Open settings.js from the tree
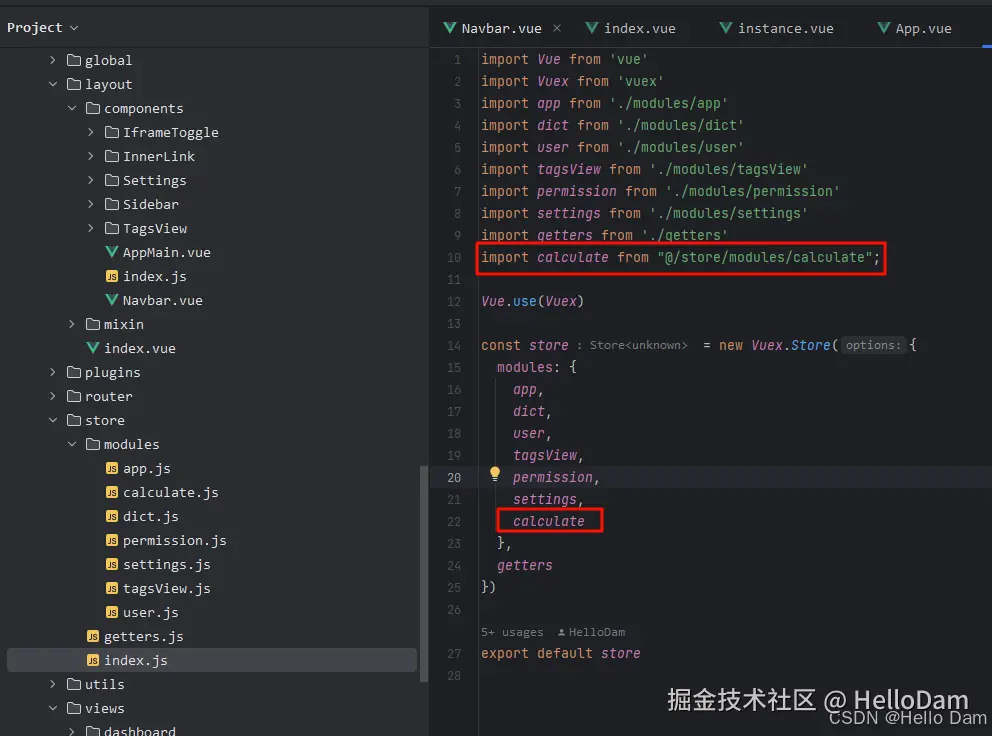The height and width of the screenshot is (736, 992). coord(166,564)
